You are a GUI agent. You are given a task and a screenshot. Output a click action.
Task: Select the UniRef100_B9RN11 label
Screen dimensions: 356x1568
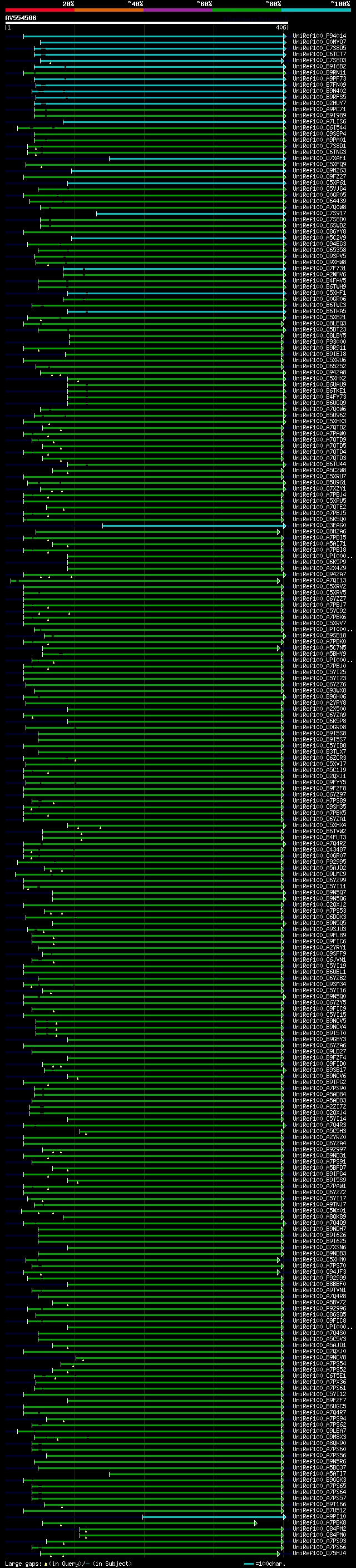[319, 72]
